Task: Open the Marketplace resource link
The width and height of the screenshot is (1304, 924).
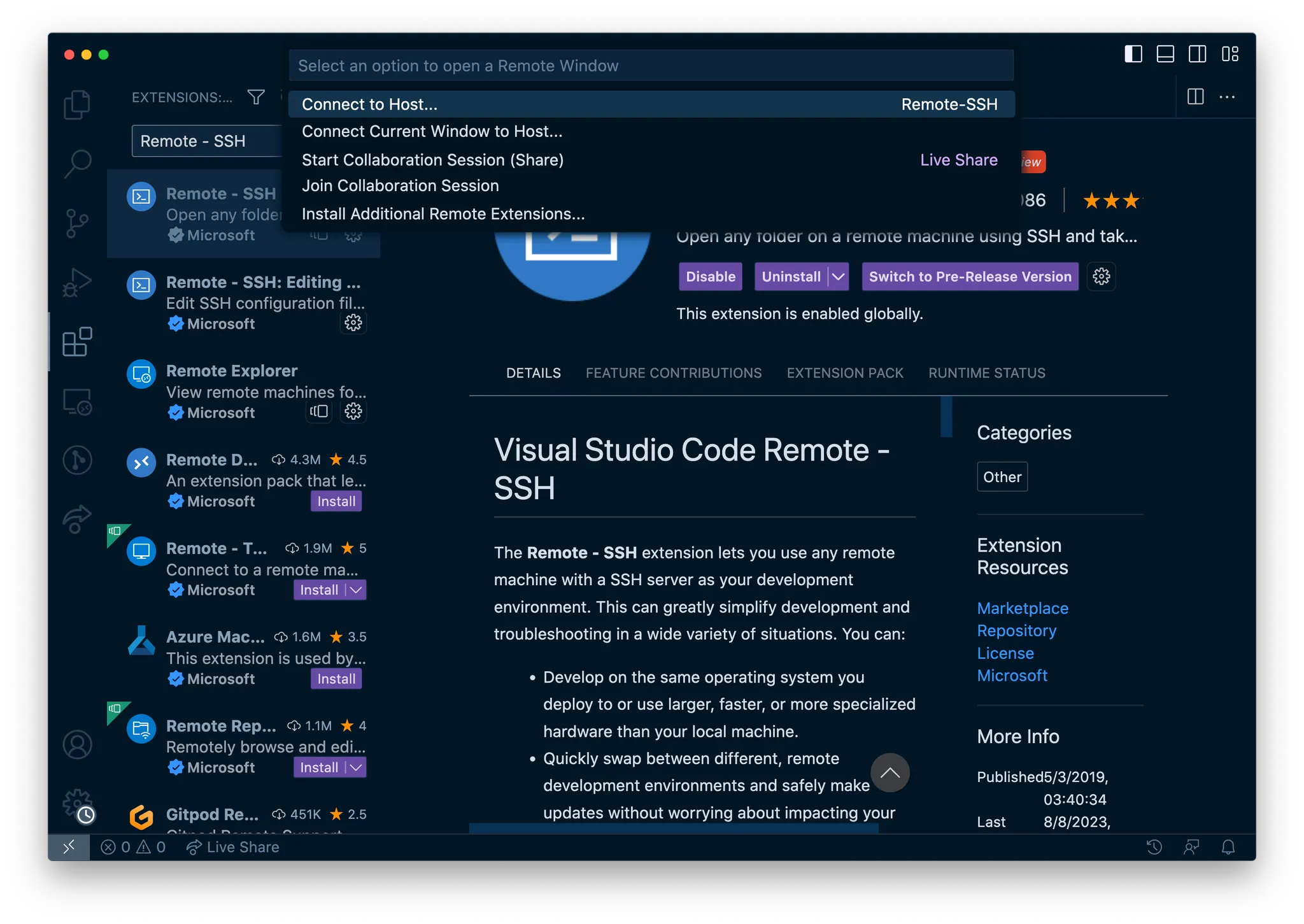Action: tap(1022, 608)
